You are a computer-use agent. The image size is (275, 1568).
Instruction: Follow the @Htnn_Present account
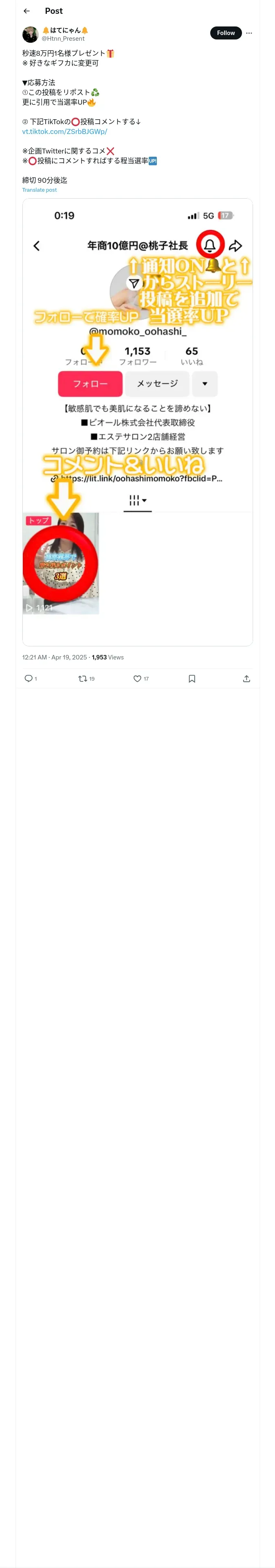(x=226, y=33)
